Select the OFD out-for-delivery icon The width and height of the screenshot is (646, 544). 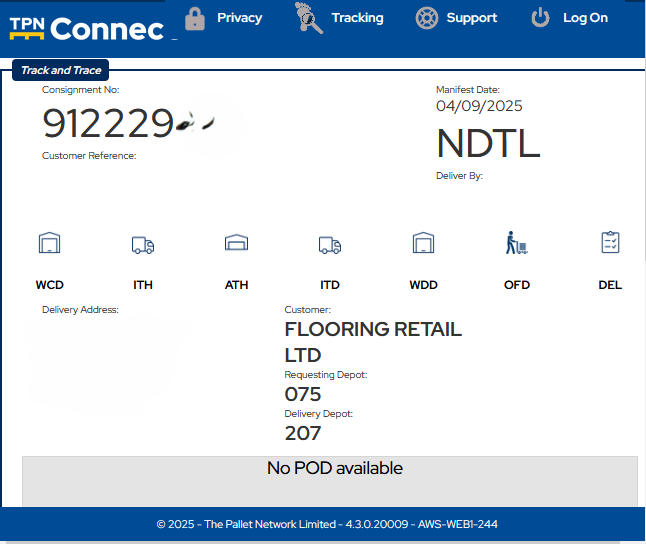tap(516, 243)
